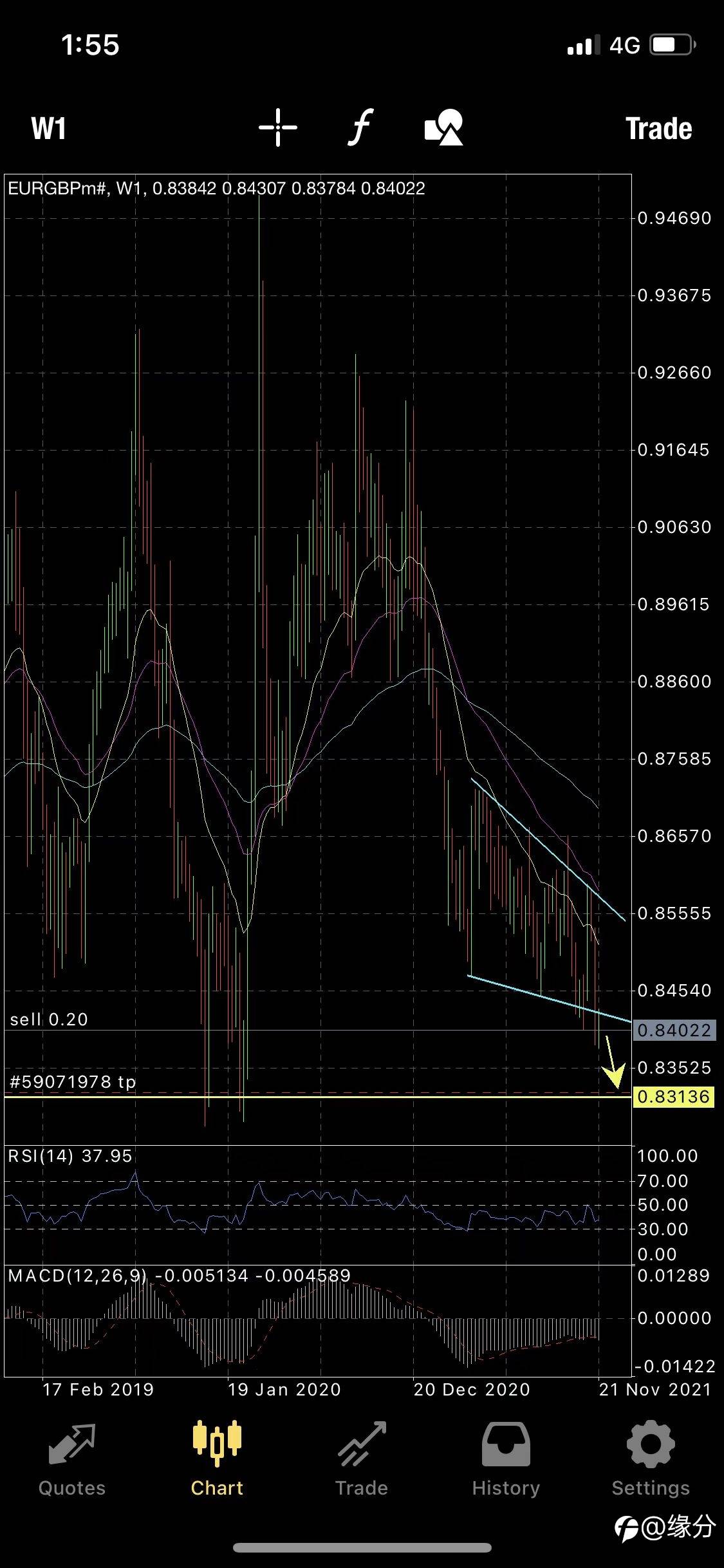Tap the Trade button at top right
Screen dimensions: 724x1568
coord(659,128)
